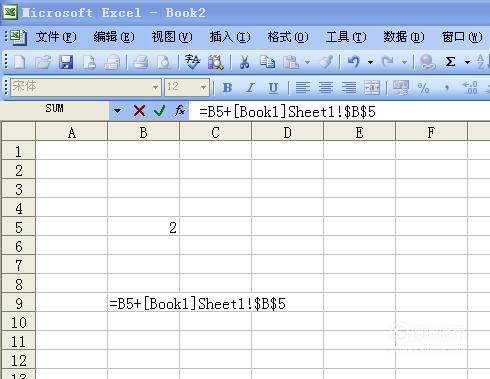Image resolution: width=490 pixels, height=379 pixels.
Task: Apply Percent Style with the % icon
Action: [423, 88]
